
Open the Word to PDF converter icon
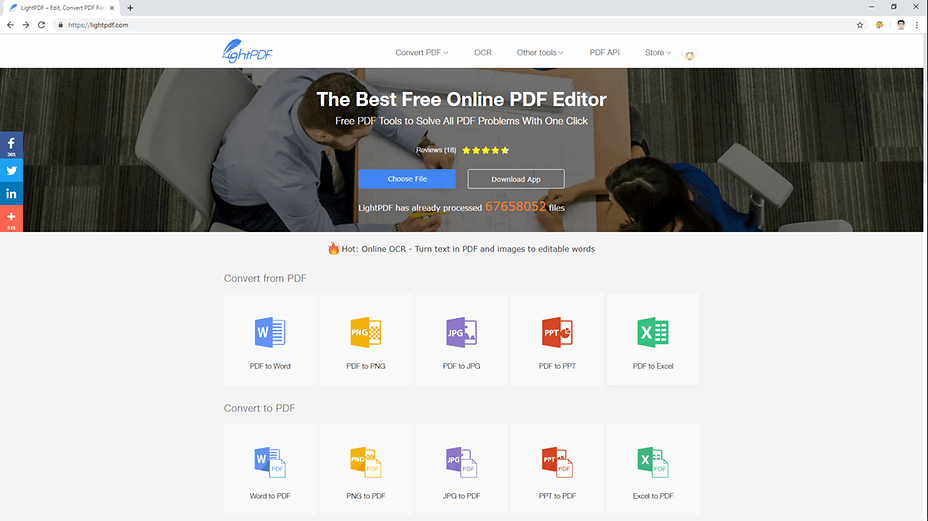270,462
